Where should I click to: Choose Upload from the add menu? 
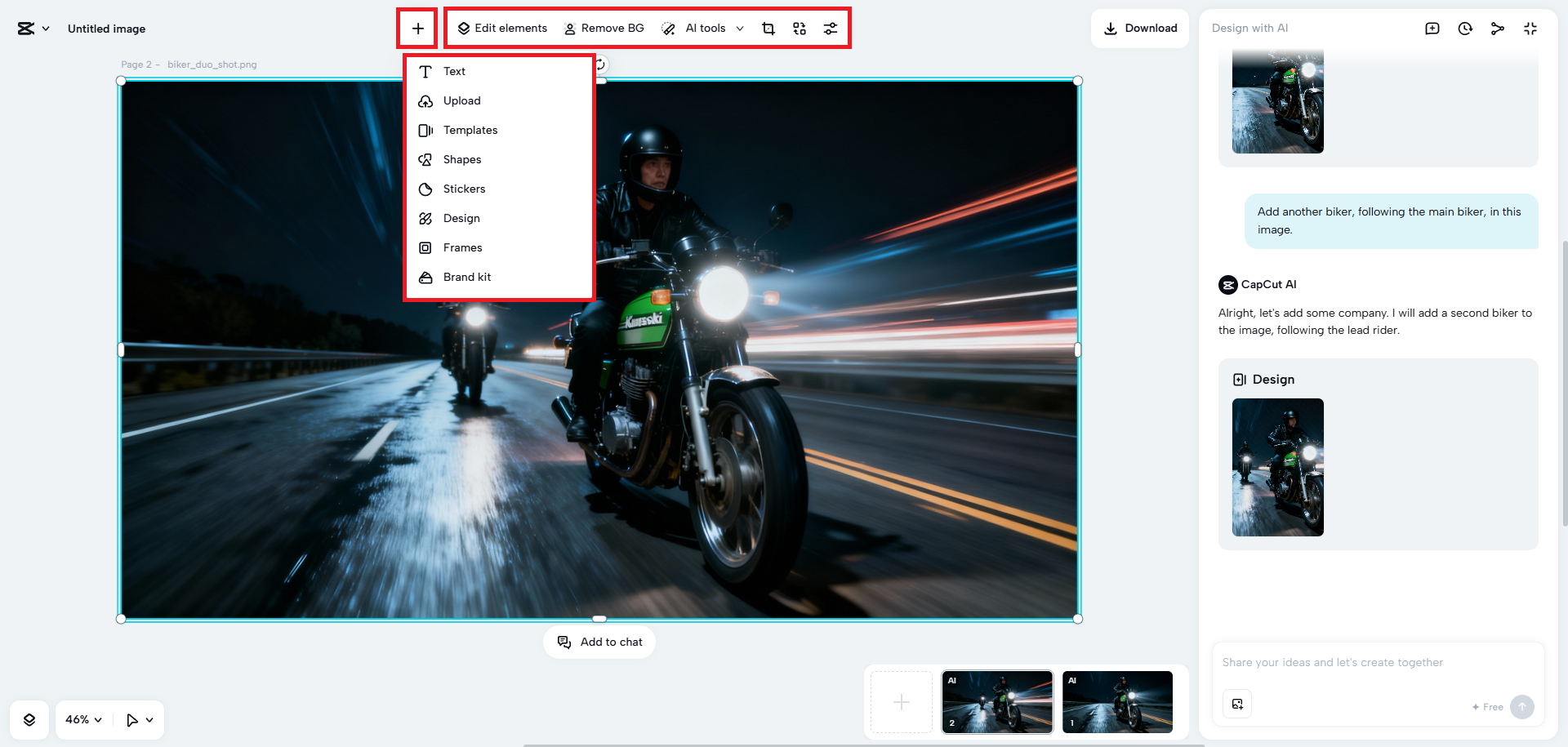(499, 101)
